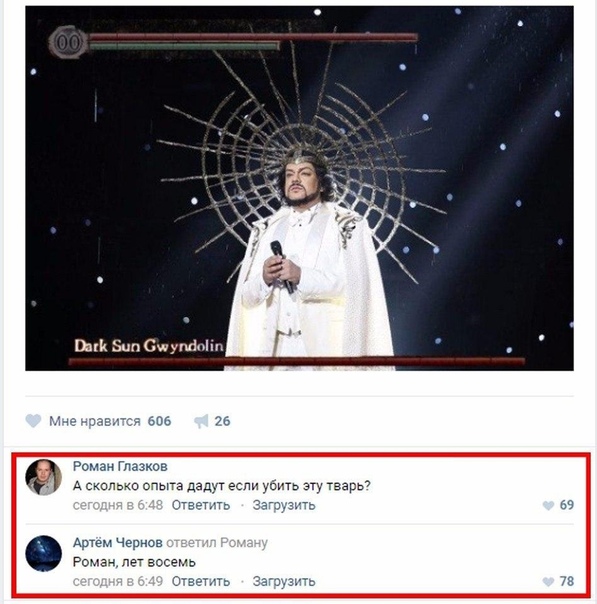The image size is (597, 604).
Task: Reply to Артём Чернов's comment with Ответить
Action: (x=201, y=581)
